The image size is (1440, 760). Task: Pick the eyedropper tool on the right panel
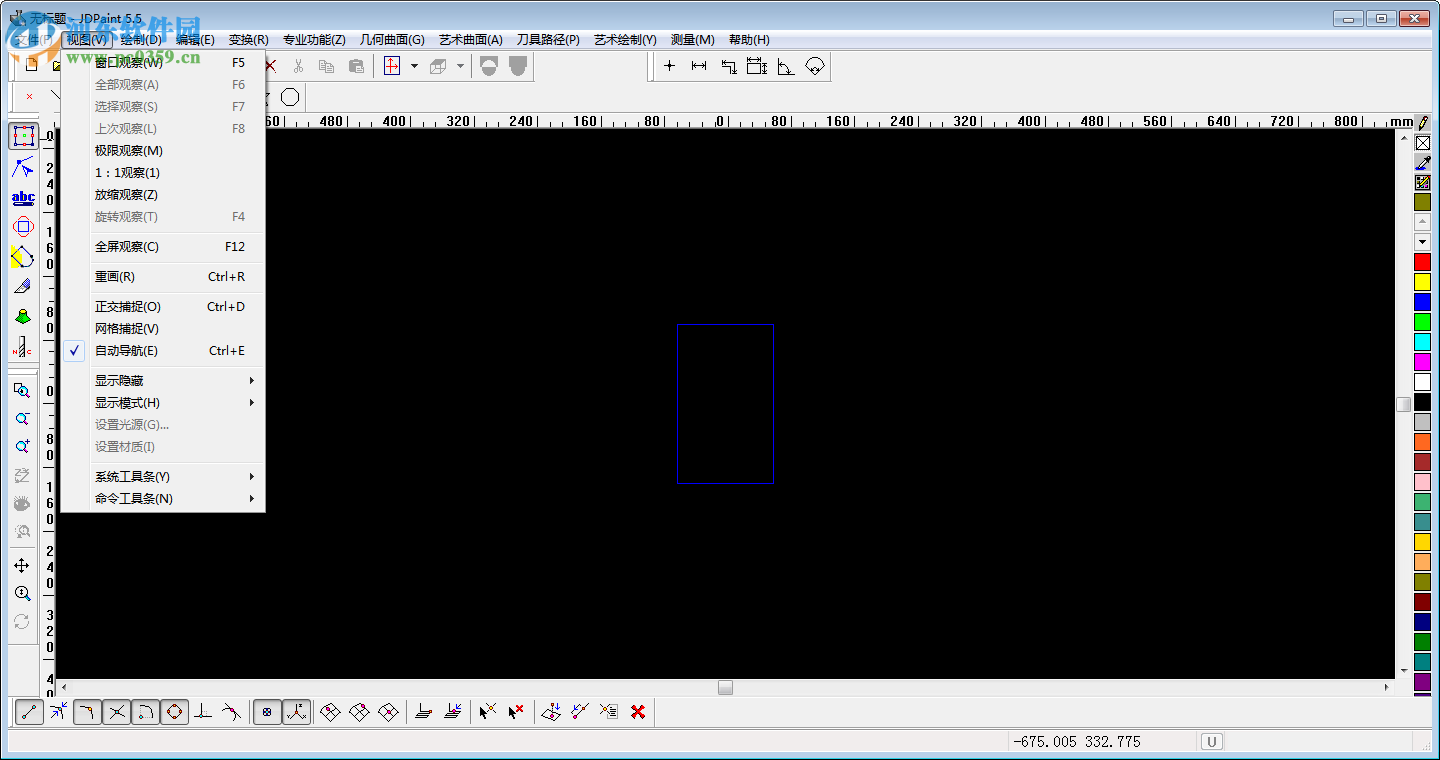pyautogui.click(x=1423, y=162)
